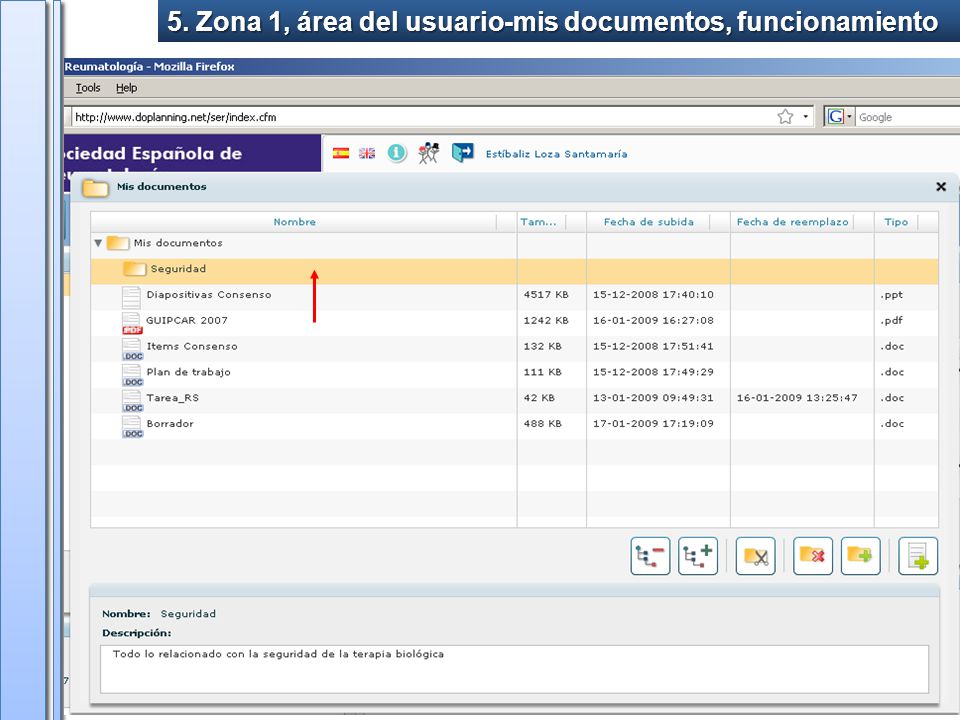Image resolution: width=960 pixels, height=720 pixels.
Task: Click the 15-12-2008 17:40:10 upload date
Action: 653,294
